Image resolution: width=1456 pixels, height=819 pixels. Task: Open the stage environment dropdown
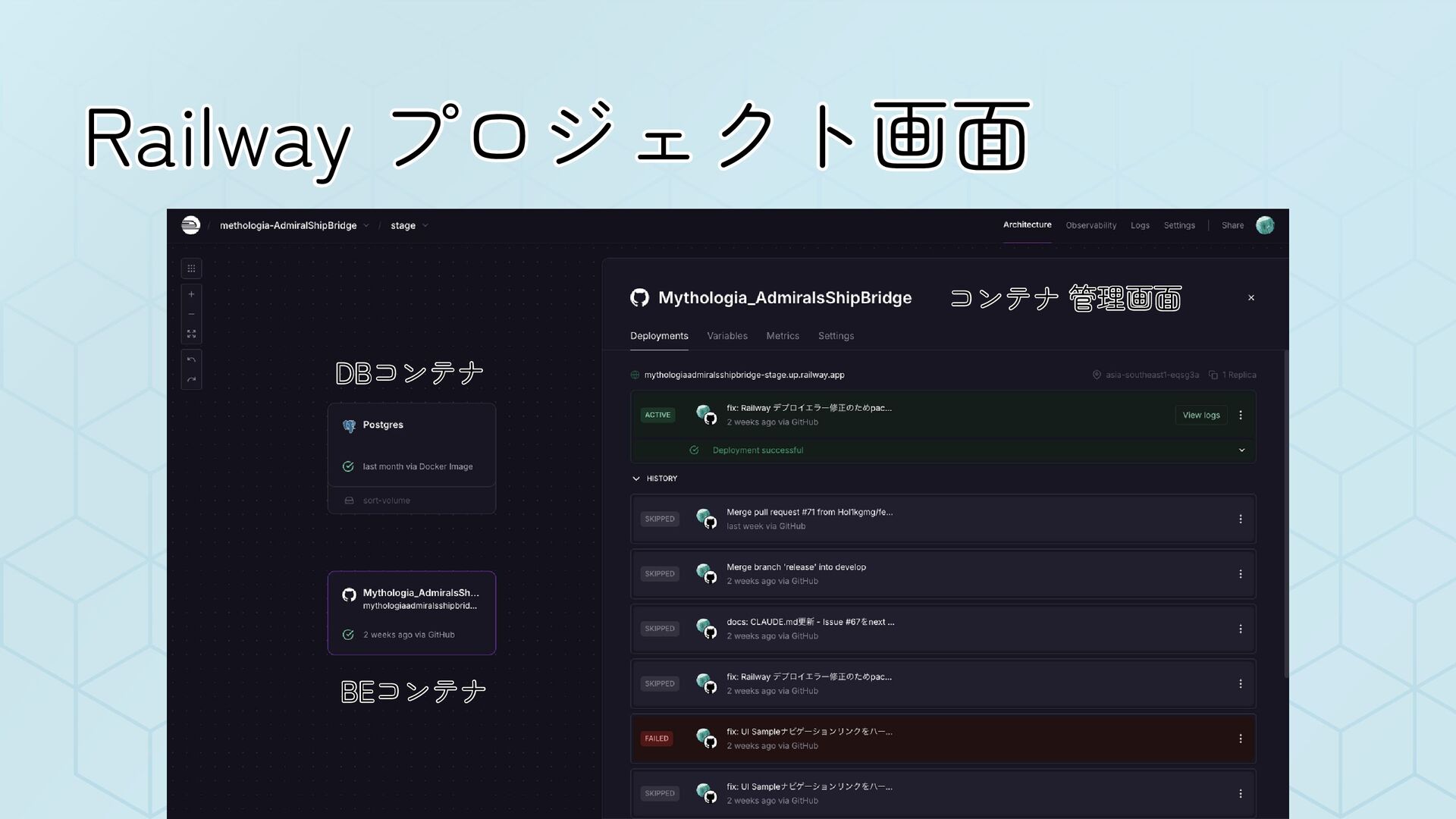[x=409, y=225]
